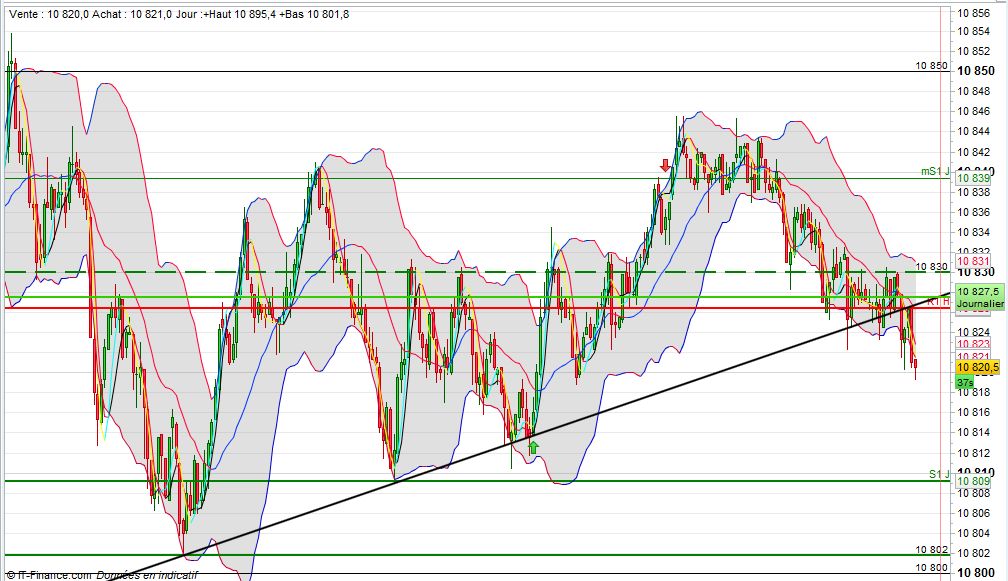The image size is (1008, 581).
Task: Click the 10 804 axis price tick
Action: coord(973,533)
